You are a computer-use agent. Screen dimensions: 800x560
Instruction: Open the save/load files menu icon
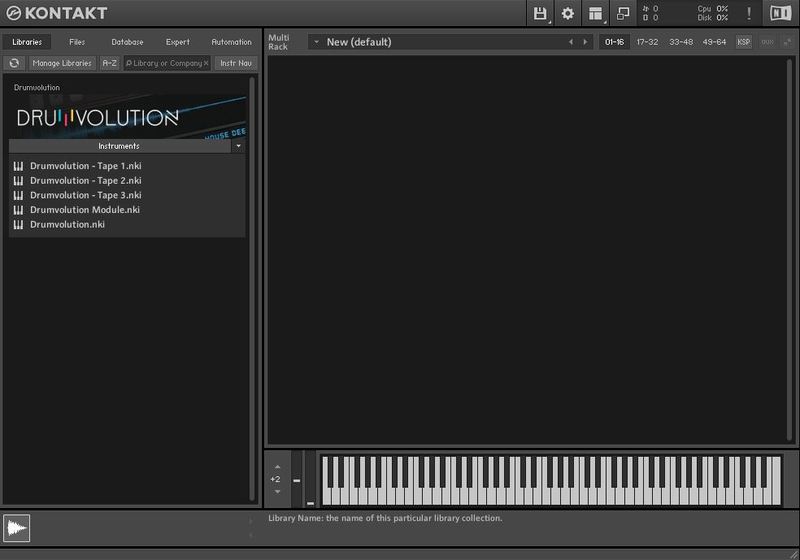pyautogui.click(x=540, y=13)
